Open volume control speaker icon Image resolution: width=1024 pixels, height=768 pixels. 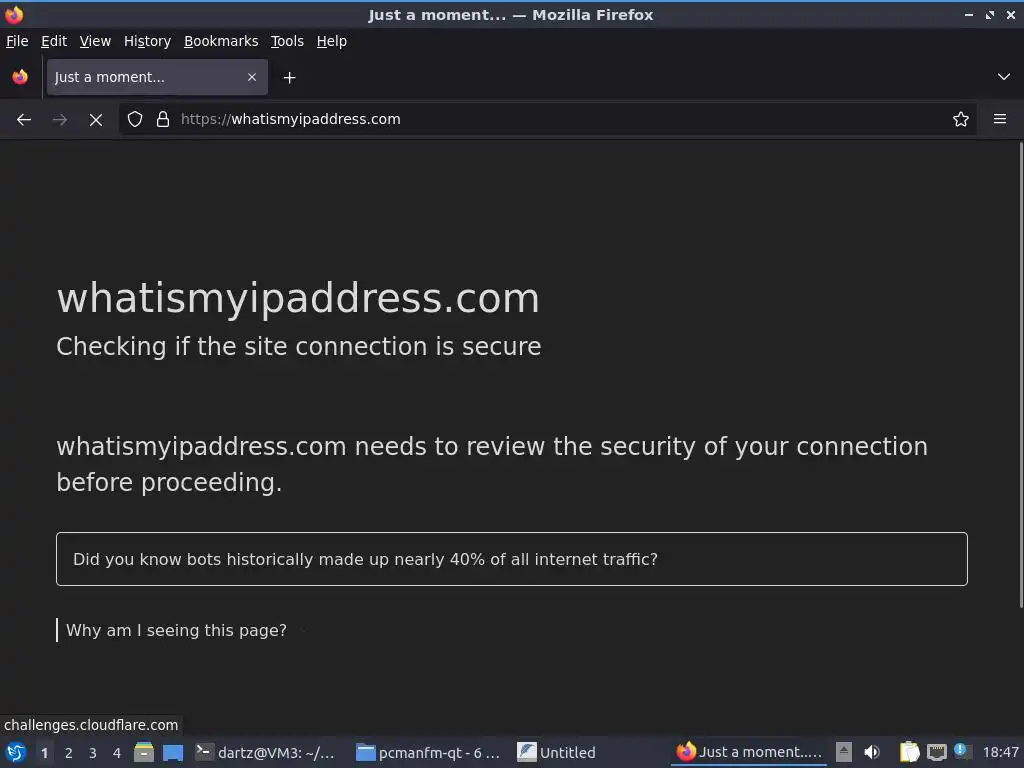coord(872,752)
